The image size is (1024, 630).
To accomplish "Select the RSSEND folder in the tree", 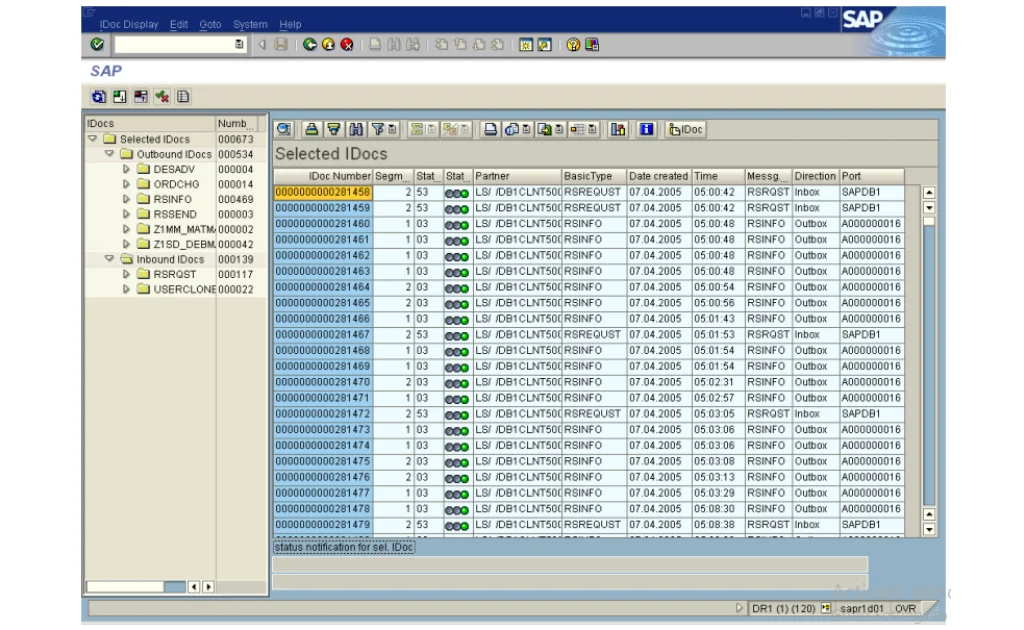I will pos(175,214).
